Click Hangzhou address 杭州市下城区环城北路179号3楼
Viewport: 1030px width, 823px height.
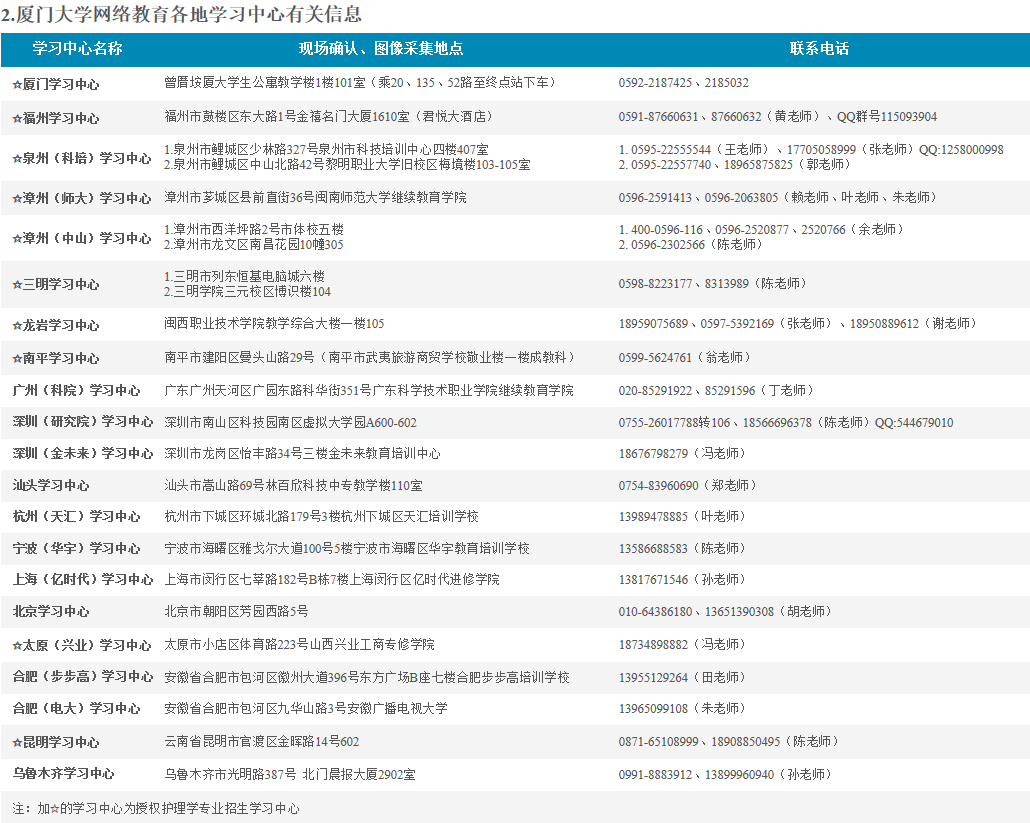(321, 517)
